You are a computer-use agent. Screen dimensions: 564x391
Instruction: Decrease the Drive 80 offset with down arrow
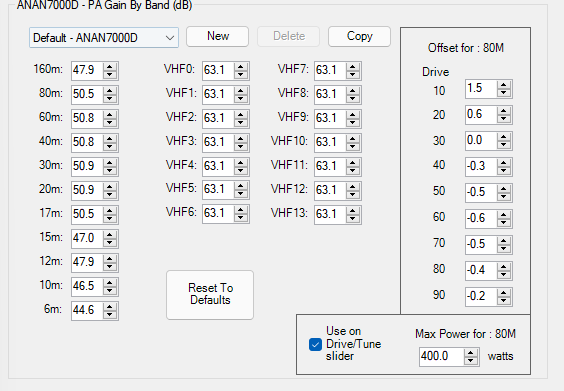click(x=504, y=274)
